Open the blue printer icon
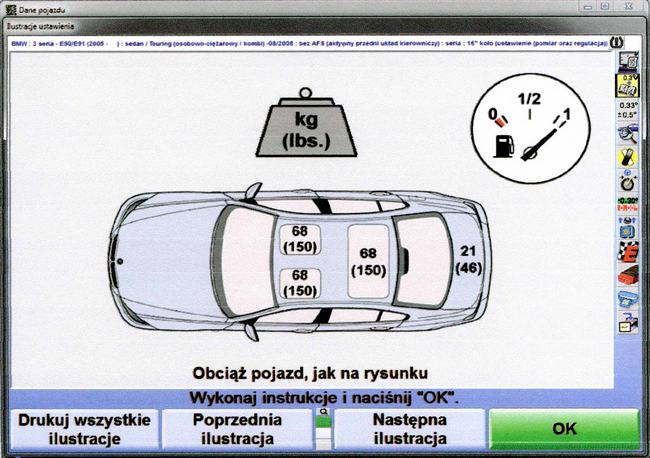The height and width of the screenshot is (458, 650). pyautogui.click(x=628, y=299)
